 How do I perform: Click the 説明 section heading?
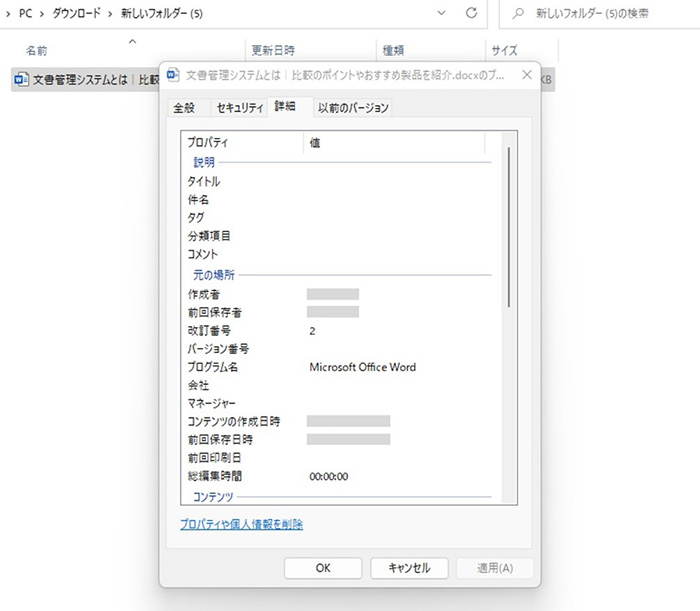(x=204, y=162)
